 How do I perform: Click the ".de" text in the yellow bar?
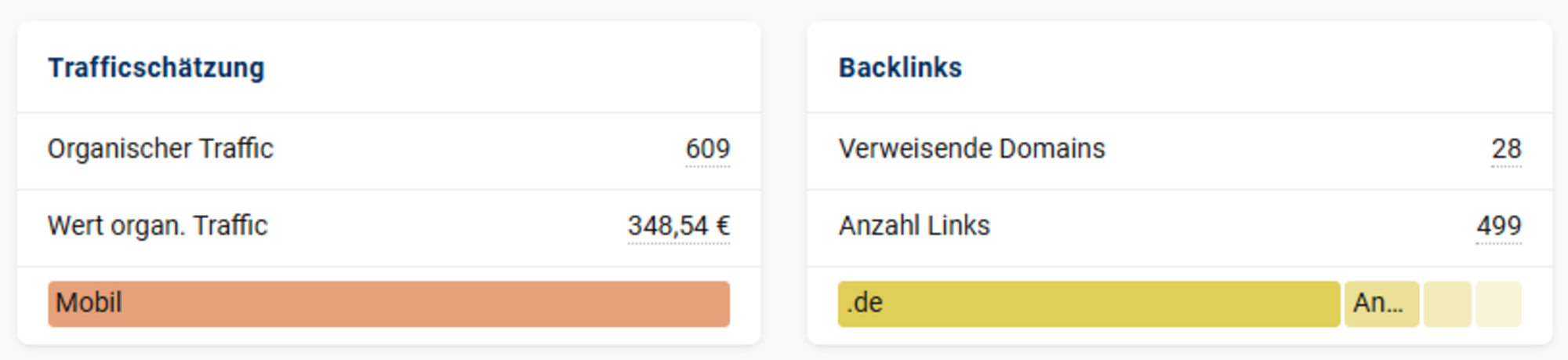[x=865, y=303]
